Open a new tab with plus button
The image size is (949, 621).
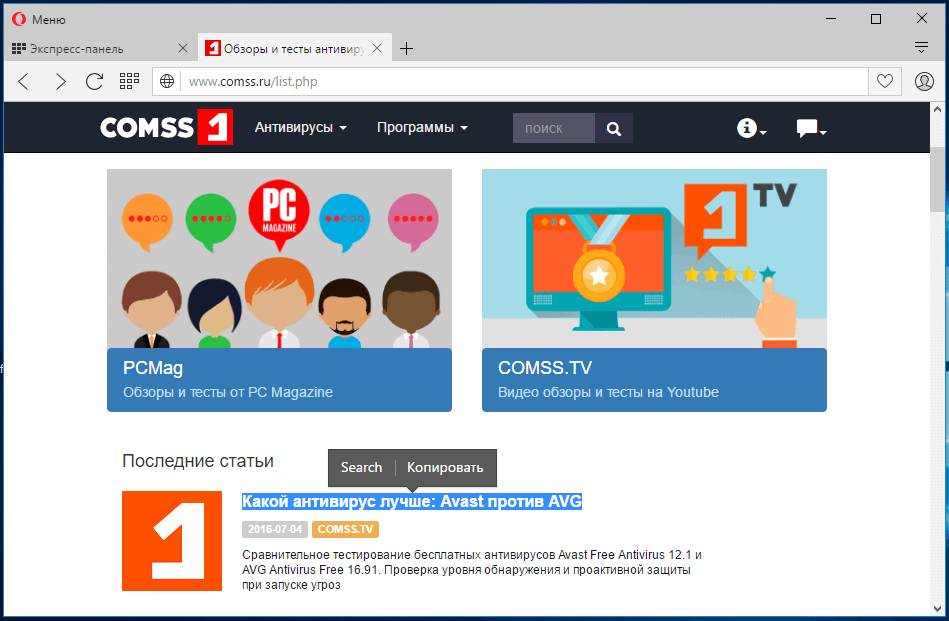[407, 48]
